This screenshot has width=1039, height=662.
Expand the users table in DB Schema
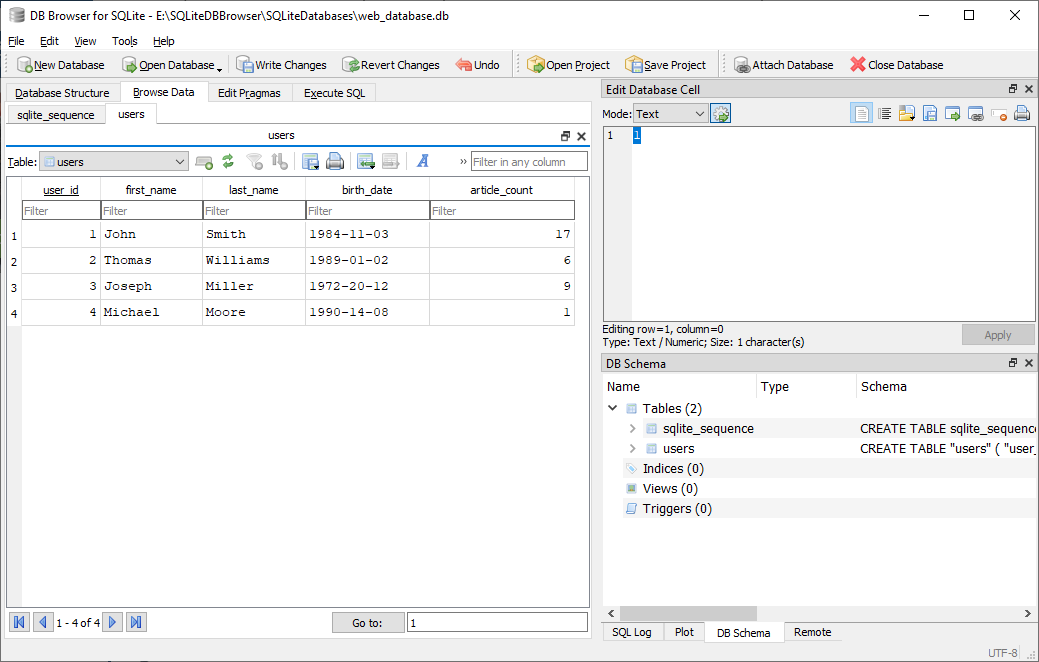pyautogui.click(x=632, y=449)
